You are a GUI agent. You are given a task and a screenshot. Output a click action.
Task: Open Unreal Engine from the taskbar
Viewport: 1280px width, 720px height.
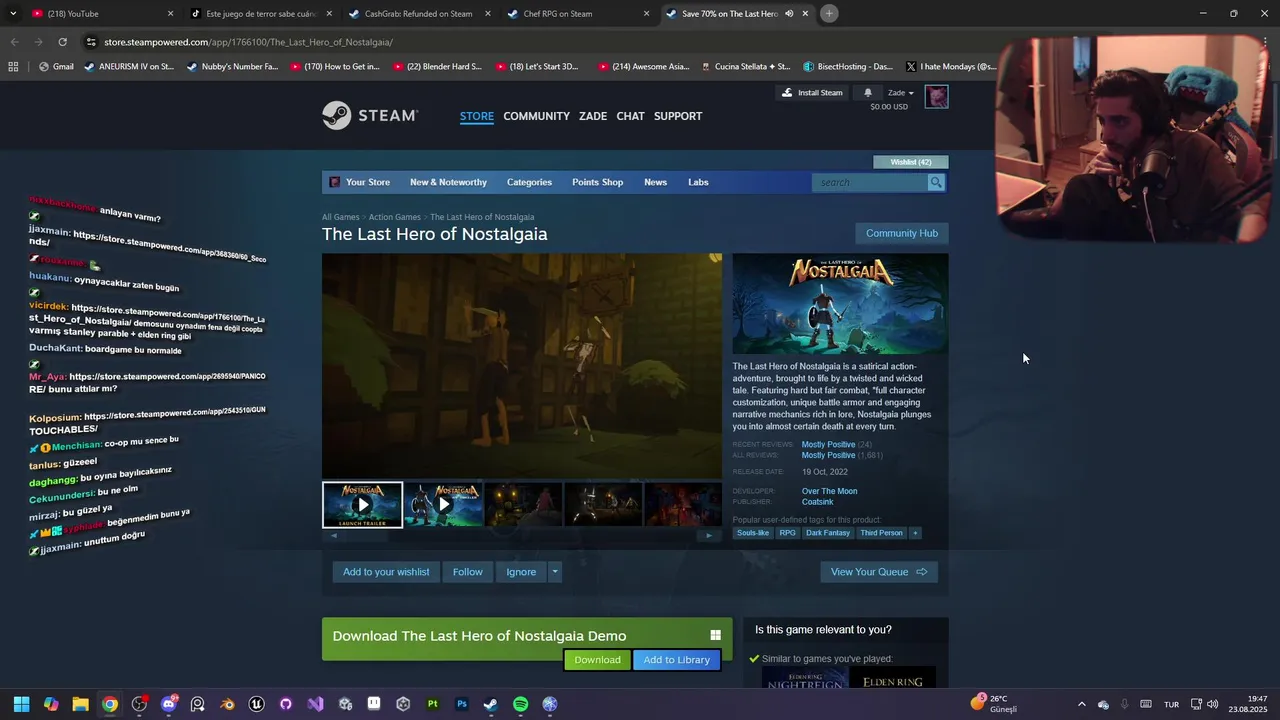point(257,704)
